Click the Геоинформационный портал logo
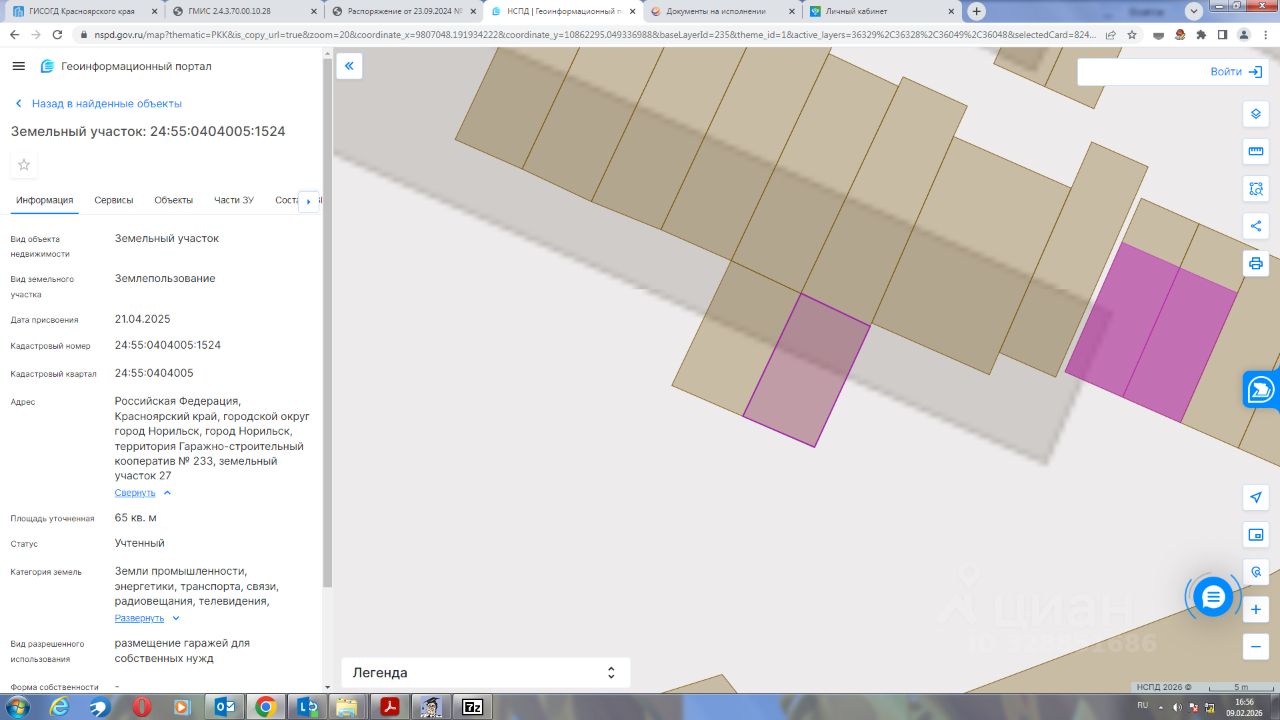Screen dimensions: 1280x720 click(x=126, y=66)
